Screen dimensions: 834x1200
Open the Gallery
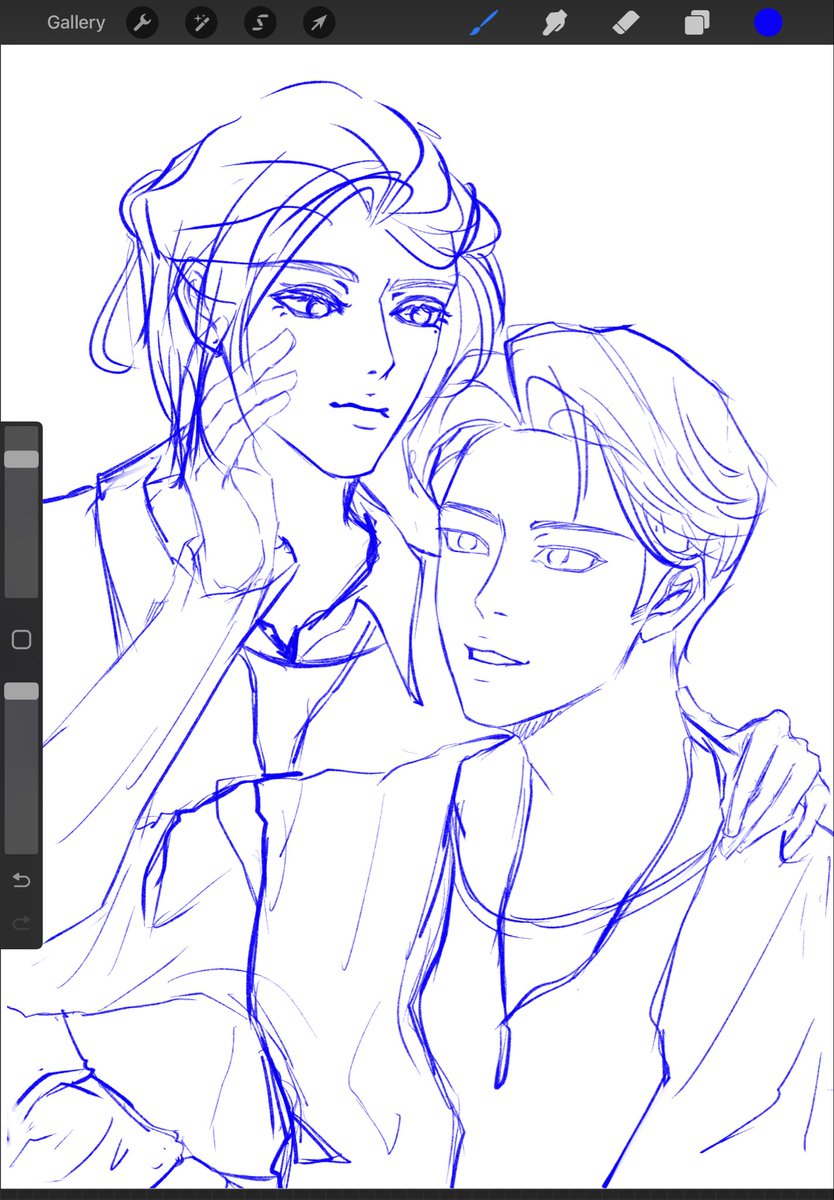click(76, 22)
